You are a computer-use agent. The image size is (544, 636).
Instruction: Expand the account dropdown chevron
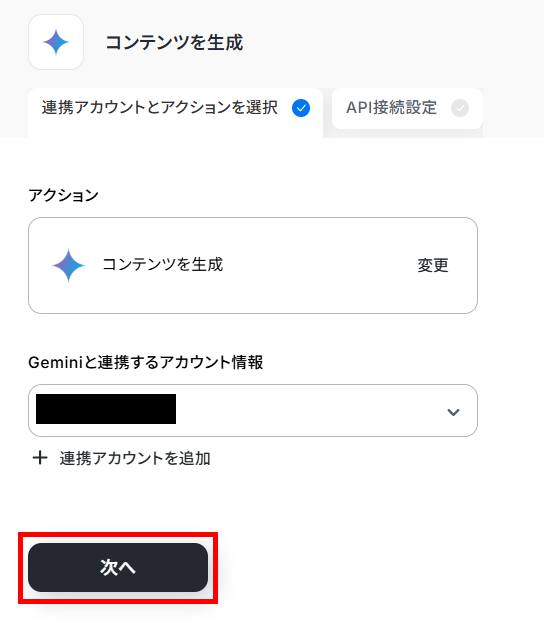pos(453,412)
